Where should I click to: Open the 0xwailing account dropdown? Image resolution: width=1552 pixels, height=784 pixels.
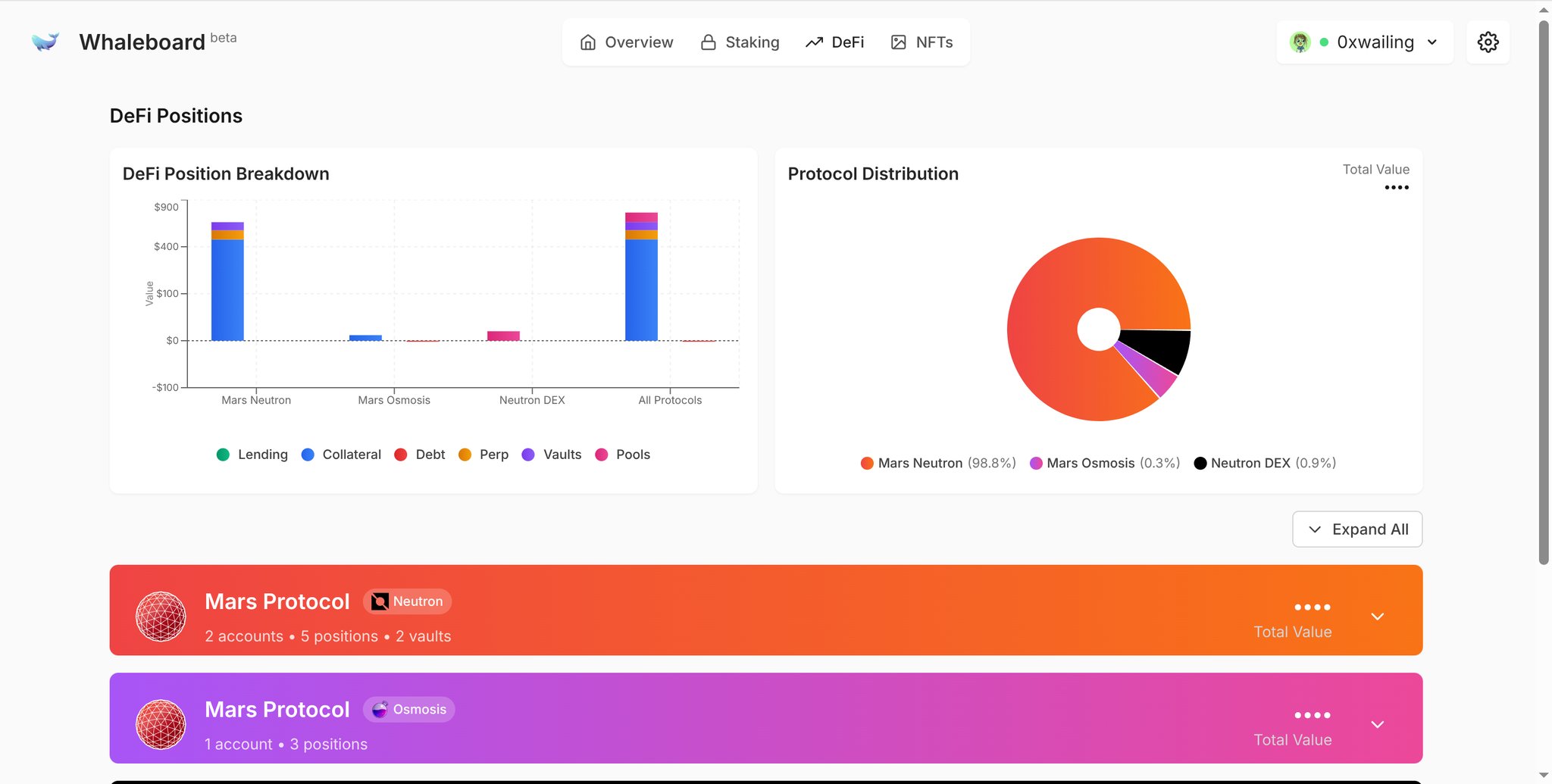(x=1365, y=42)
